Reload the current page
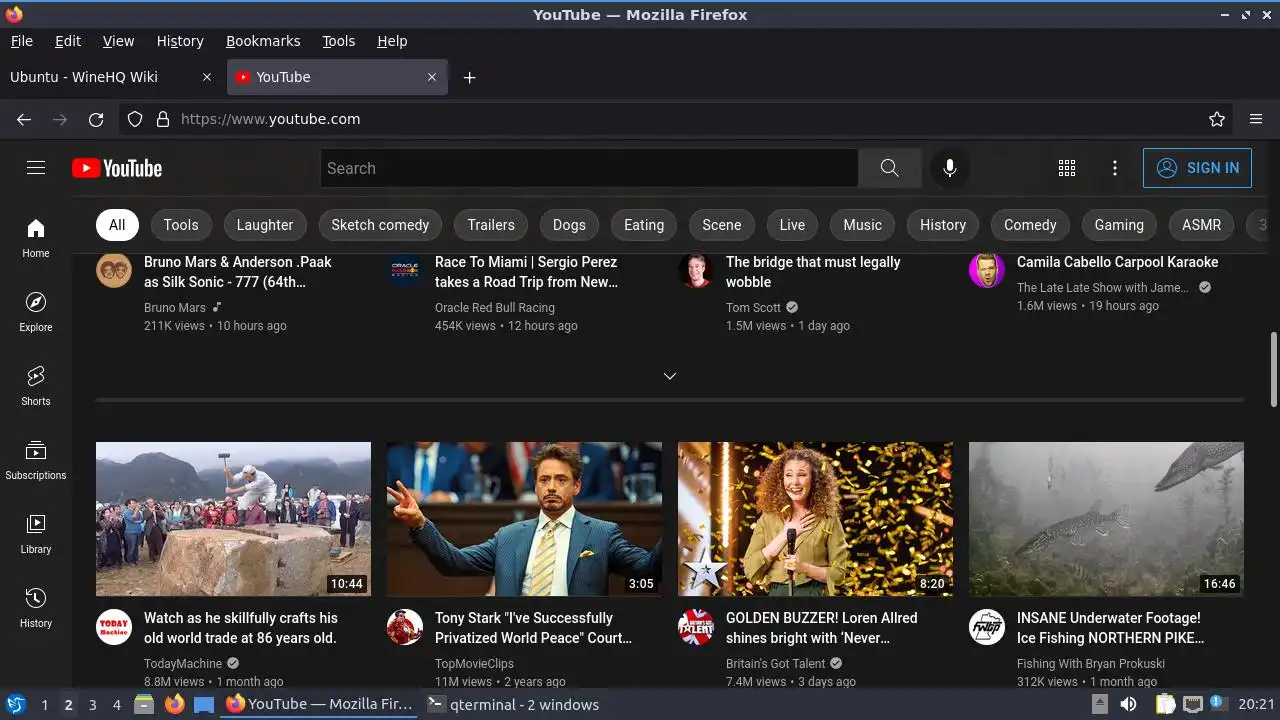This screenshot has width=1280, height=720. [96, 119]
